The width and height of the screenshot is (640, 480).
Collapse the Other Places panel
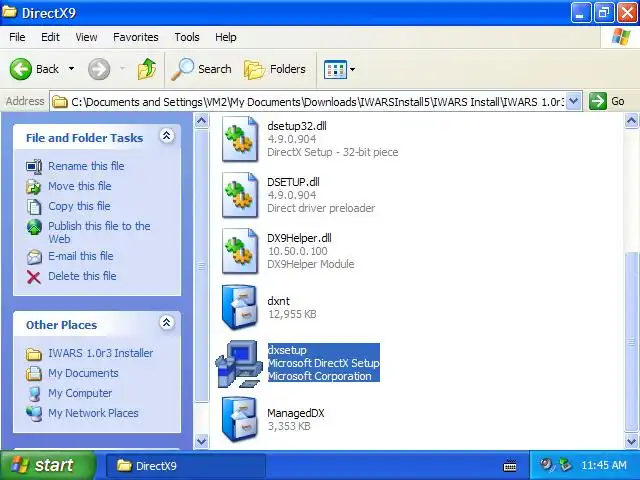tap(167, 322)
